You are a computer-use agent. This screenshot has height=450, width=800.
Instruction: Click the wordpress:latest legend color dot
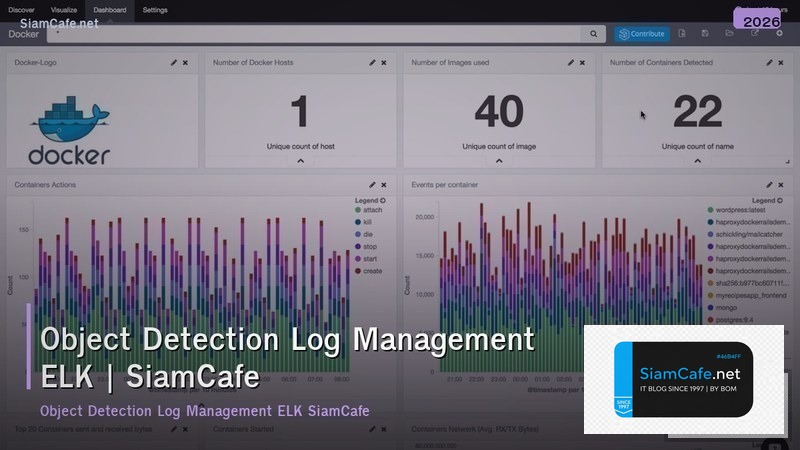pos(710,210)
